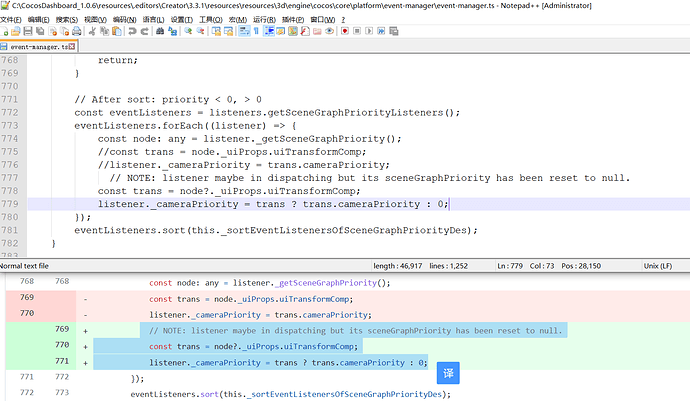The image size is (690, 401).
Task: Click the '// NOTE: listener maybe' line in the diff
Action: 356,331
